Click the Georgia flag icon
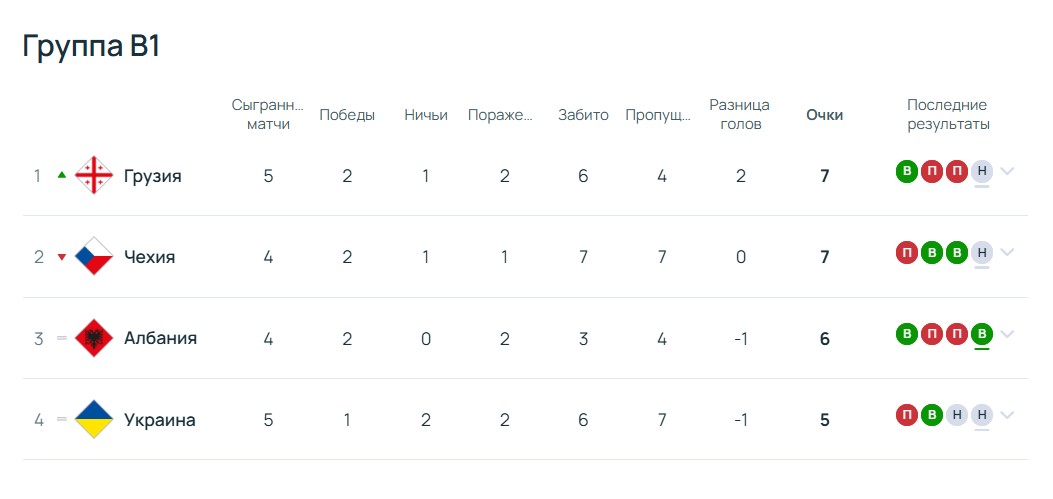Viewport: 1053px width, 499px height. tap(94, 175)
